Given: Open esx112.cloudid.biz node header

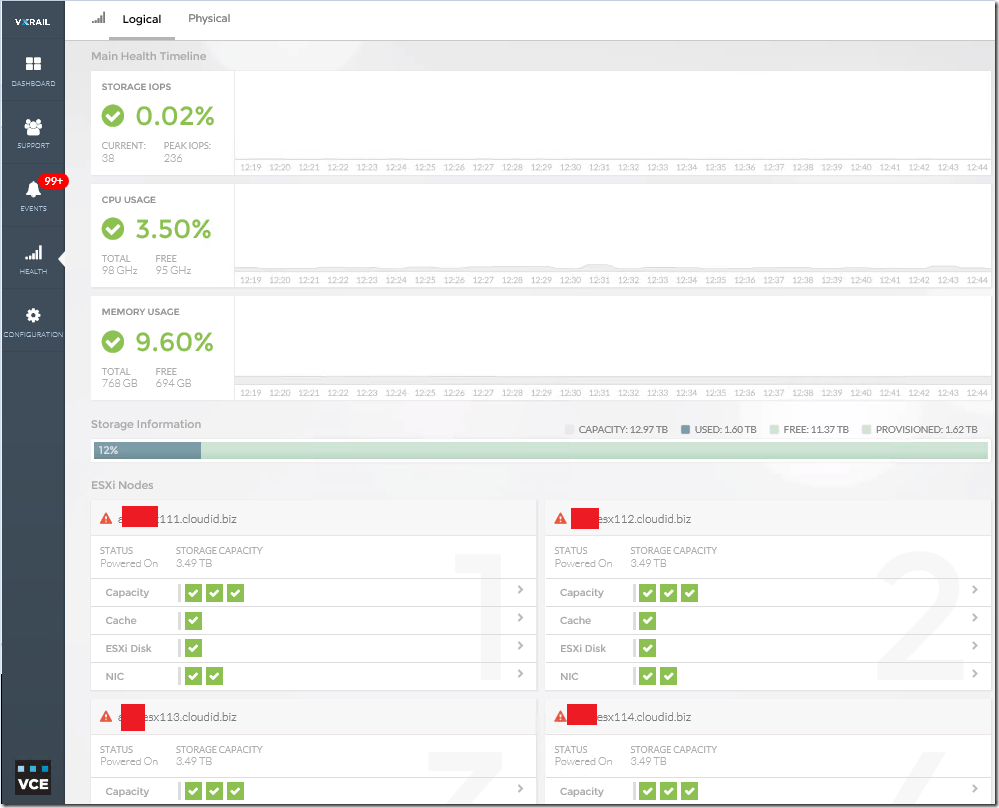Looking at the screenshot, I should pyautogui.click(x=768, y=519).
